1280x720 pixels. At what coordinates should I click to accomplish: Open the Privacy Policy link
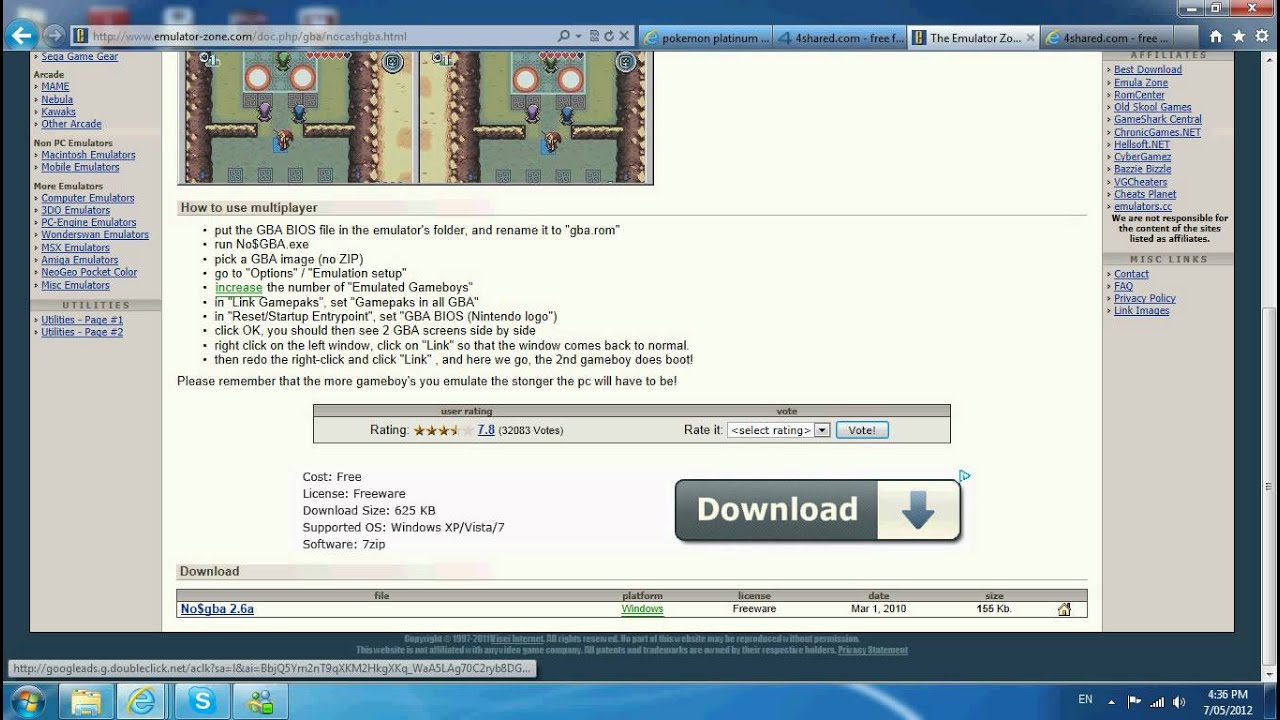[x=1145, y=298]
